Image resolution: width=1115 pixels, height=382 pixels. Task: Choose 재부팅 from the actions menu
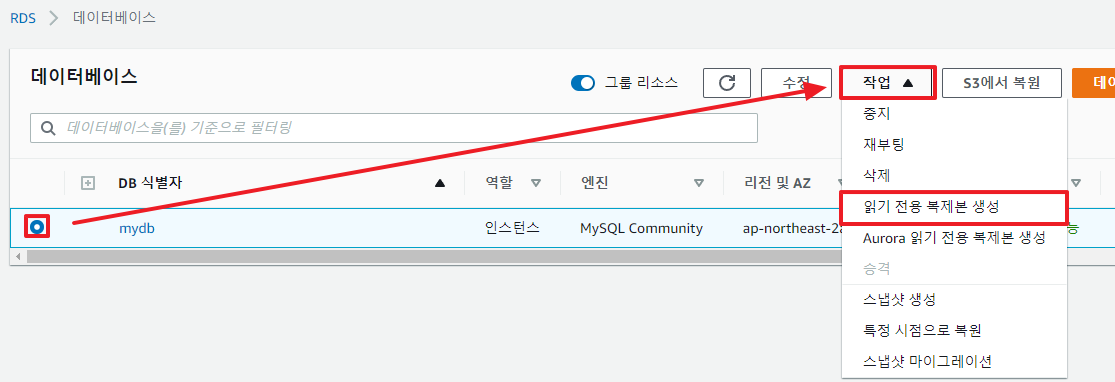click(x=883, y=144)
